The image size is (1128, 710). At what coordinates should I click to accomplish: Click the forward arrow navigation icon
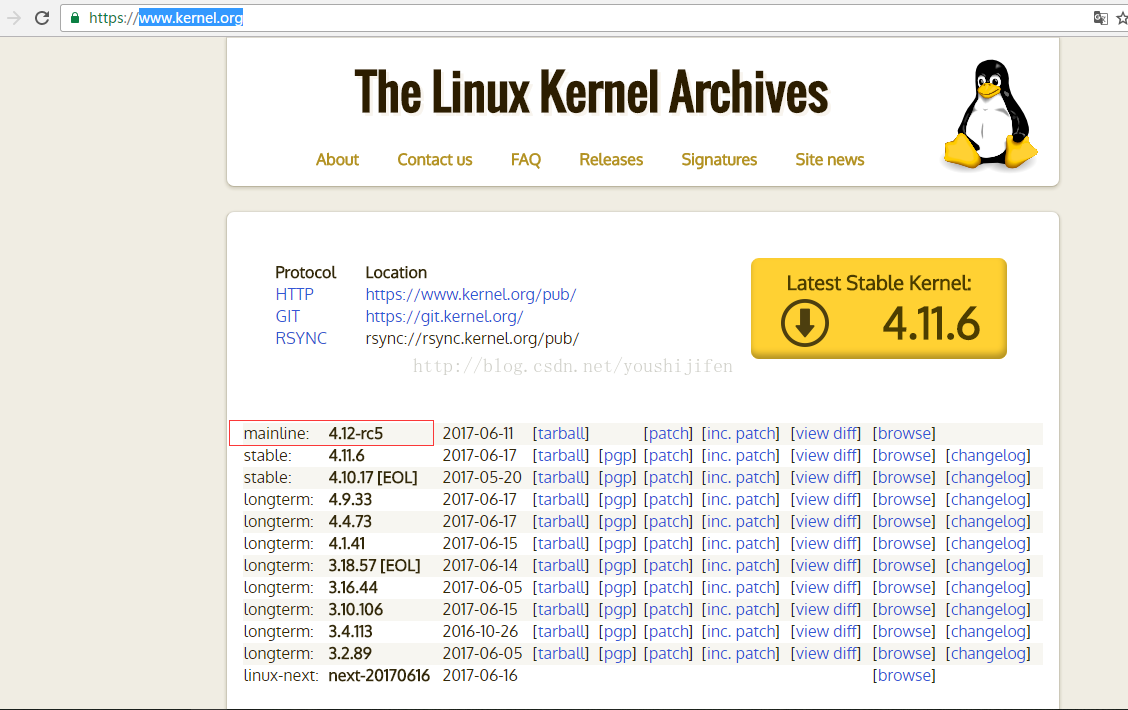(14, 18)
